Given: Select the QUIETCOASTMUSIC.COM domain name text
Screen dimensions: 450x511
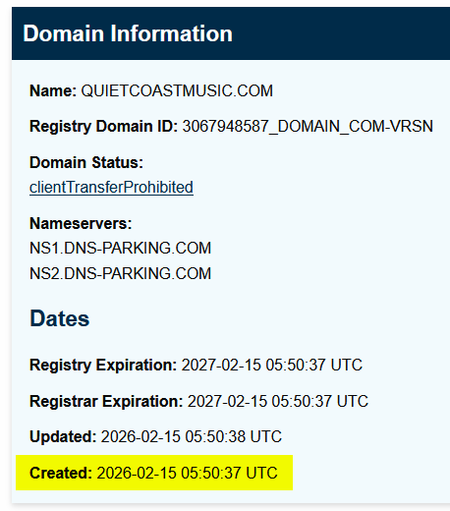Looking at the screenshot, I should [177, 91].
